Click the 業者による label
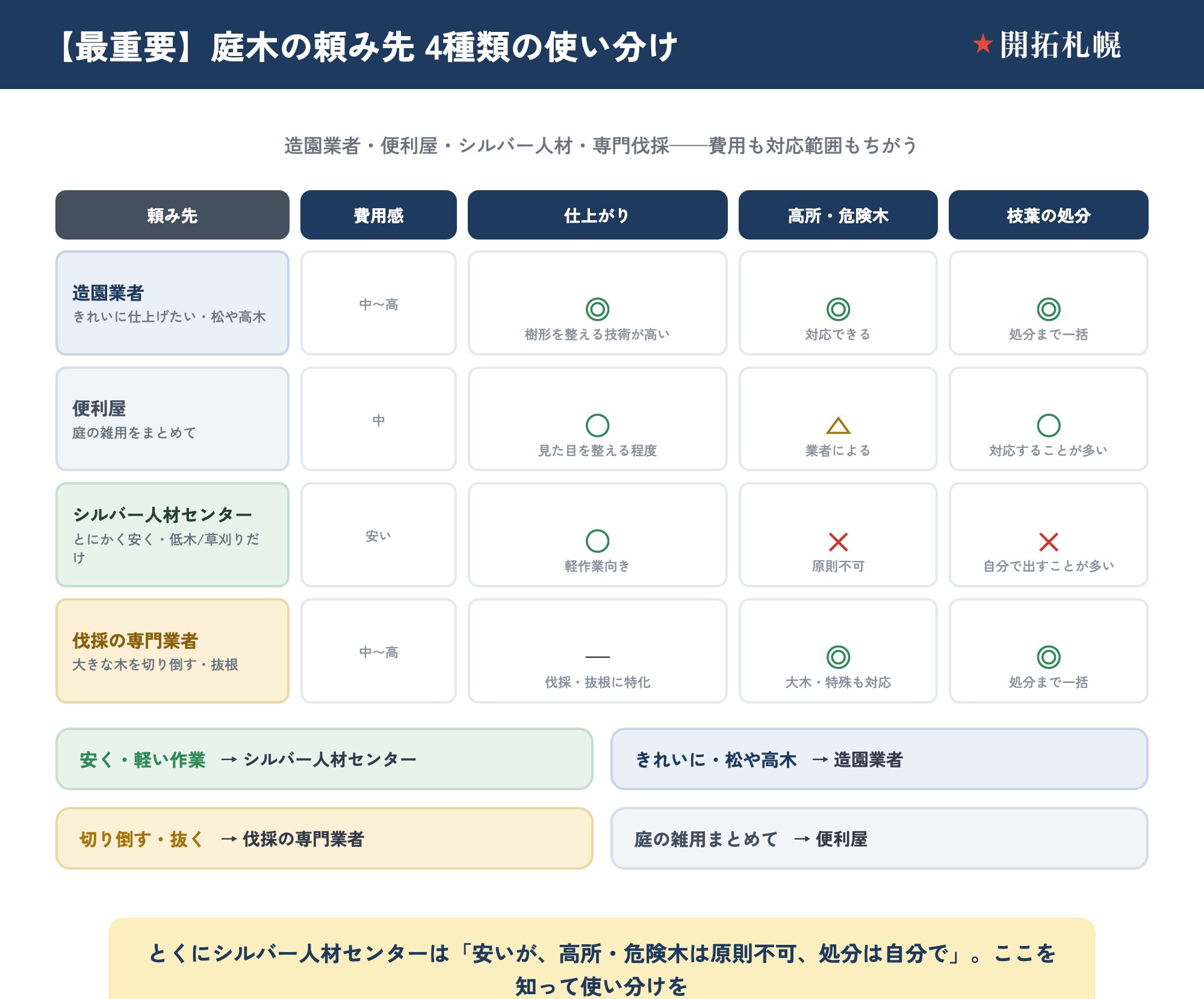1204x999 pixels. pos(838,450)
